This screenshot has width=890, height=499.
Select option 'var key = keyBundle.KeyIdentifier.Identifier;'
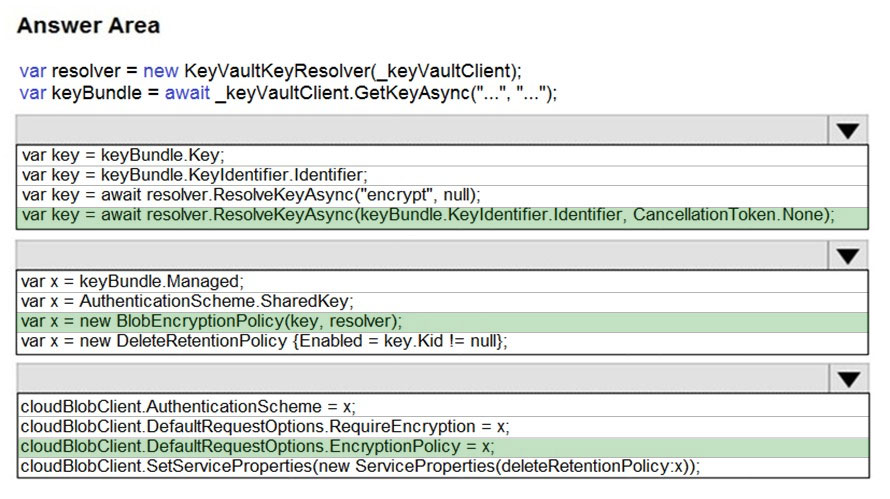pyautogui.click(x=442, y=175)
